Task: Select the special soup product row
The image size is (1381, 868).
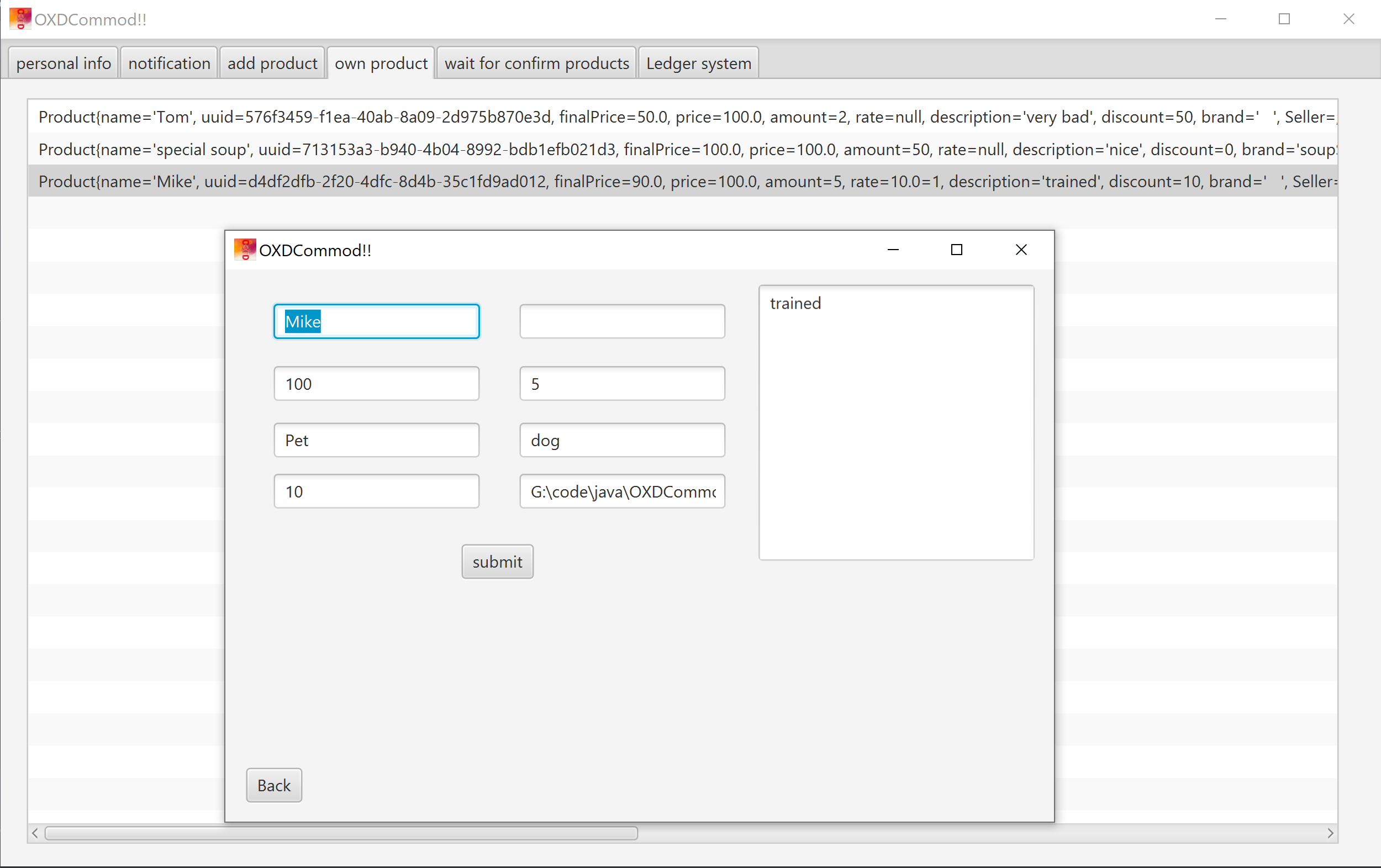Action: point(682,150)
